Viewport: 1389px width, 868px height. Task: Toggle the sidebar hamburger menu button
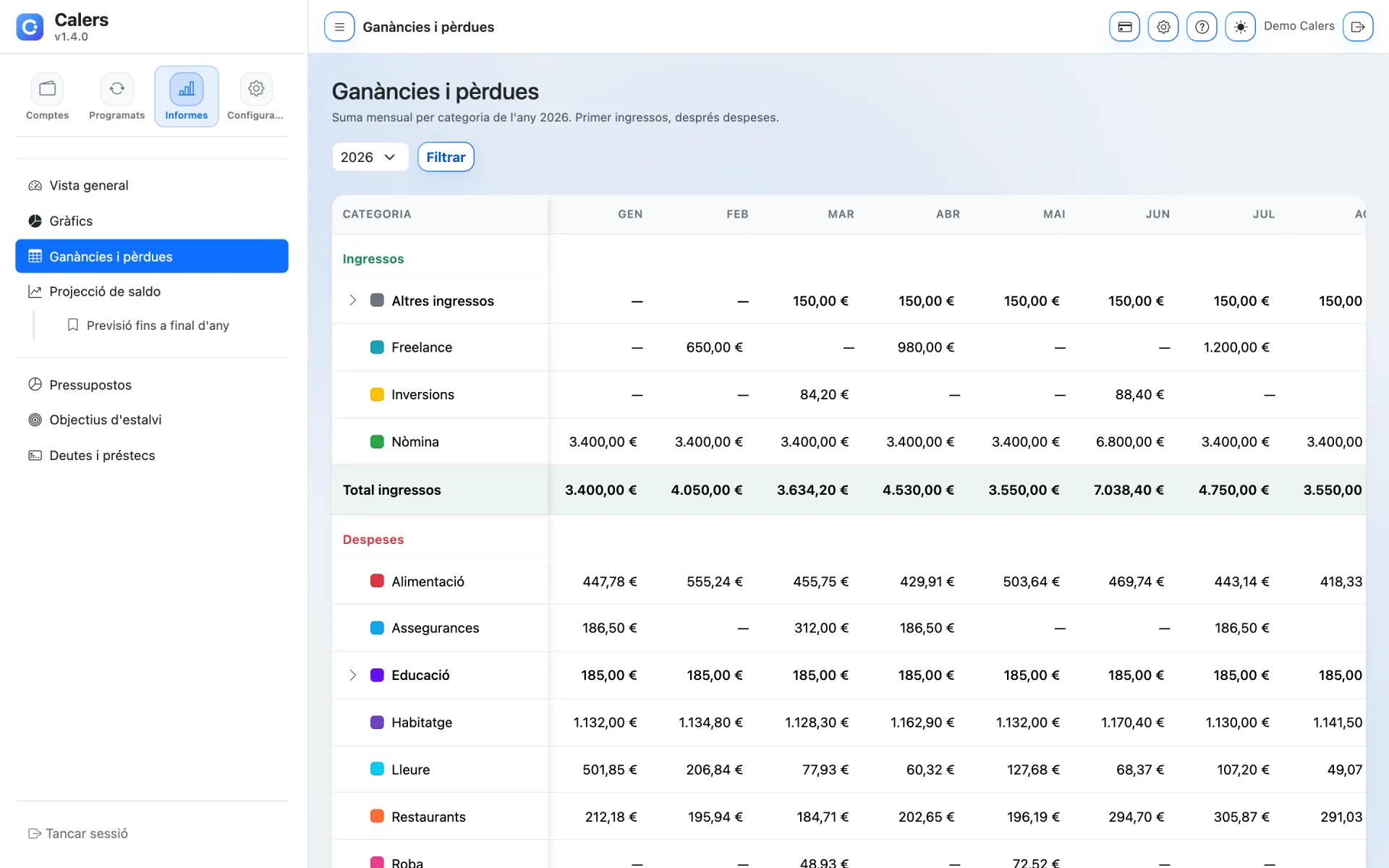339,27
